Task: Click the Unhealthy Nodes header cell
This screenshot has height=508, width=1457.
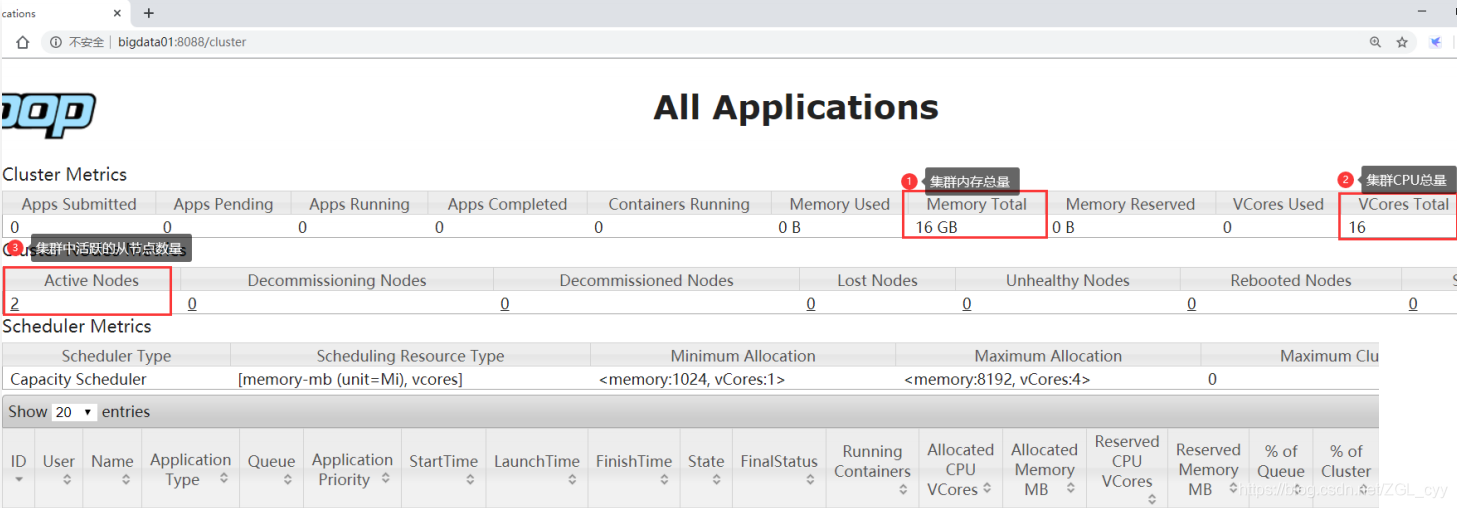Action: [1068, 280]
